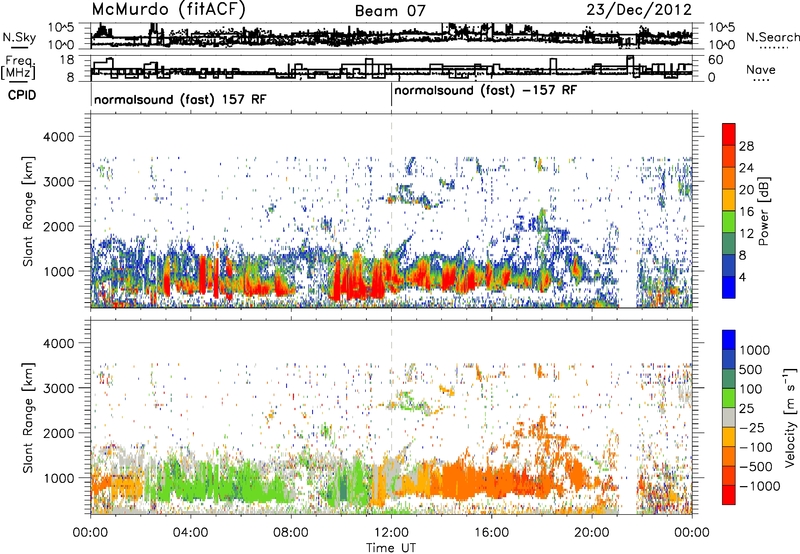The width and height of the screenshot is (800, 554).
Task: Click the light green segment of velocity color bar
Action: pyautogui.click(x=729, y=398)
